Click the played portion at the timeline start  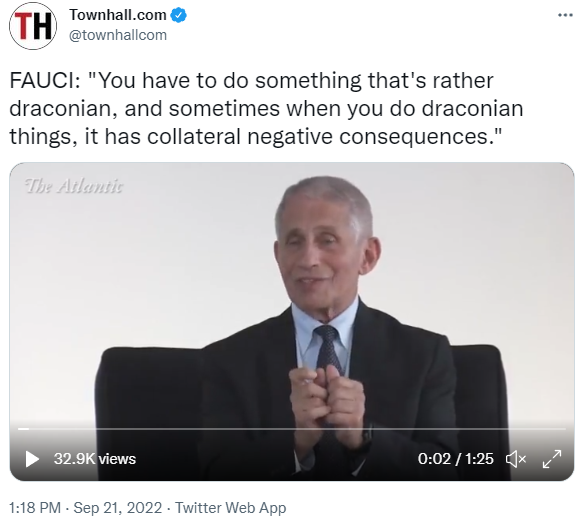[23, 429]
